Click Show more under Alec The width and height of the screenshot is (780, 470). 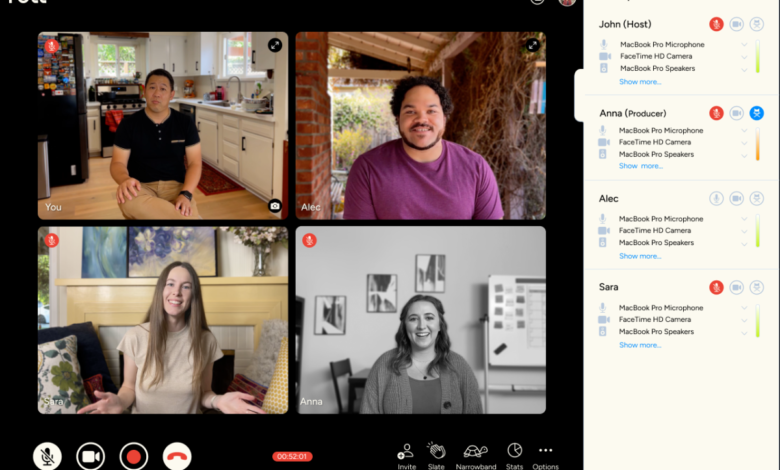tap(640, 256)
